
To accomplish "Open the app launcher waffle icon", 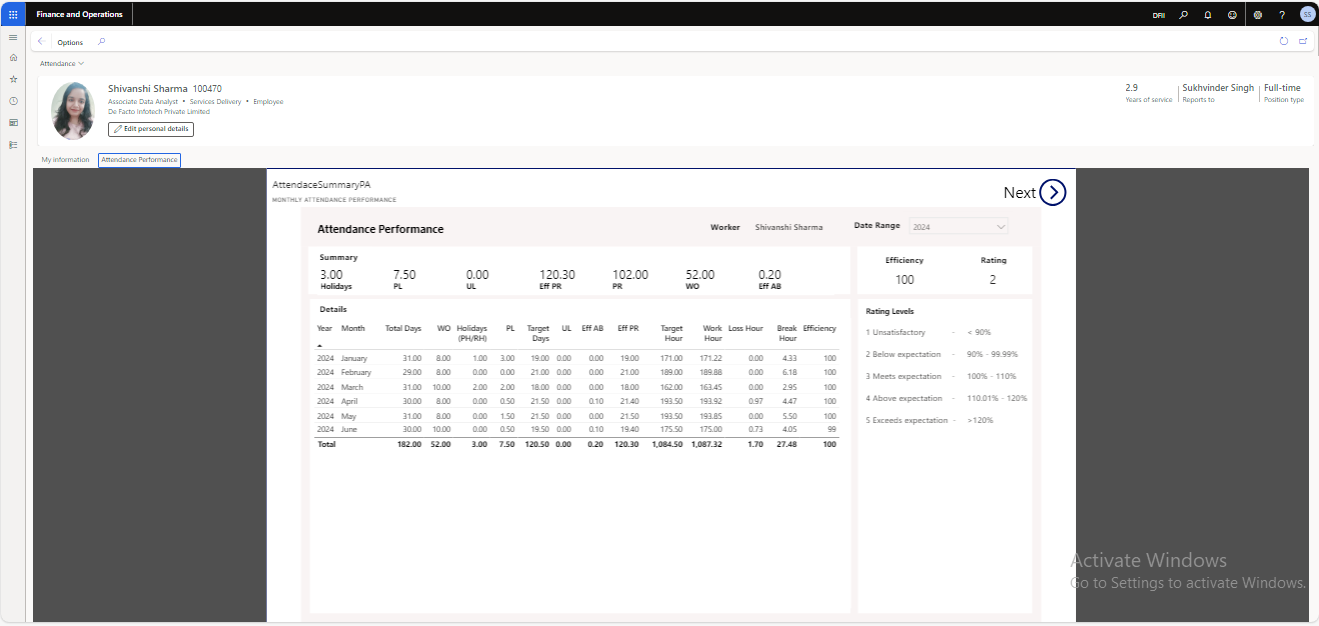I will [x=13, y=14].
